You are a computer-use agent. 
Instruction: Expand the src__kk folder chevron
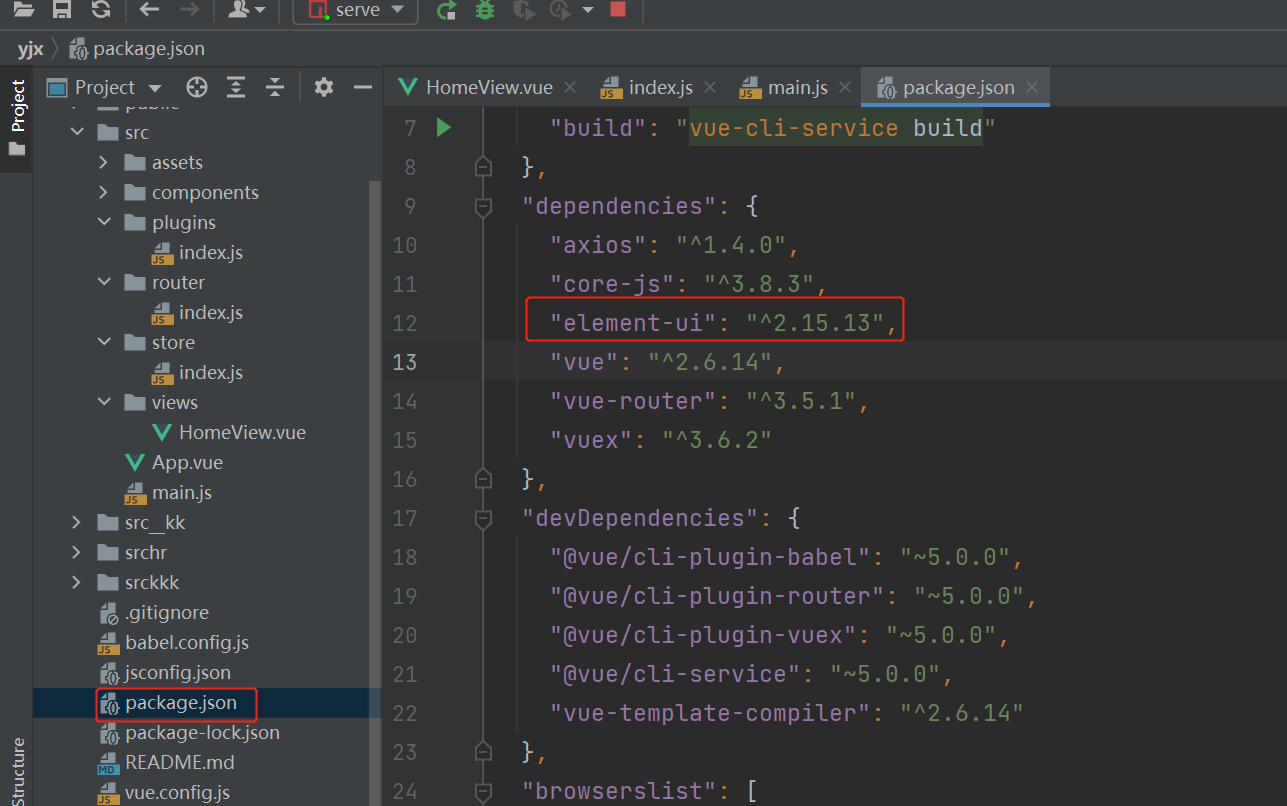(x=76, y=522)
